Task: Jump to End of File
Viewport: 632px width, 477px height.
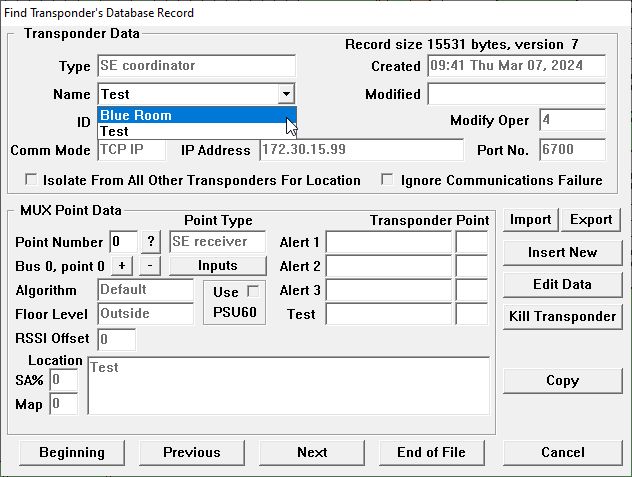Action: (431, 452)
